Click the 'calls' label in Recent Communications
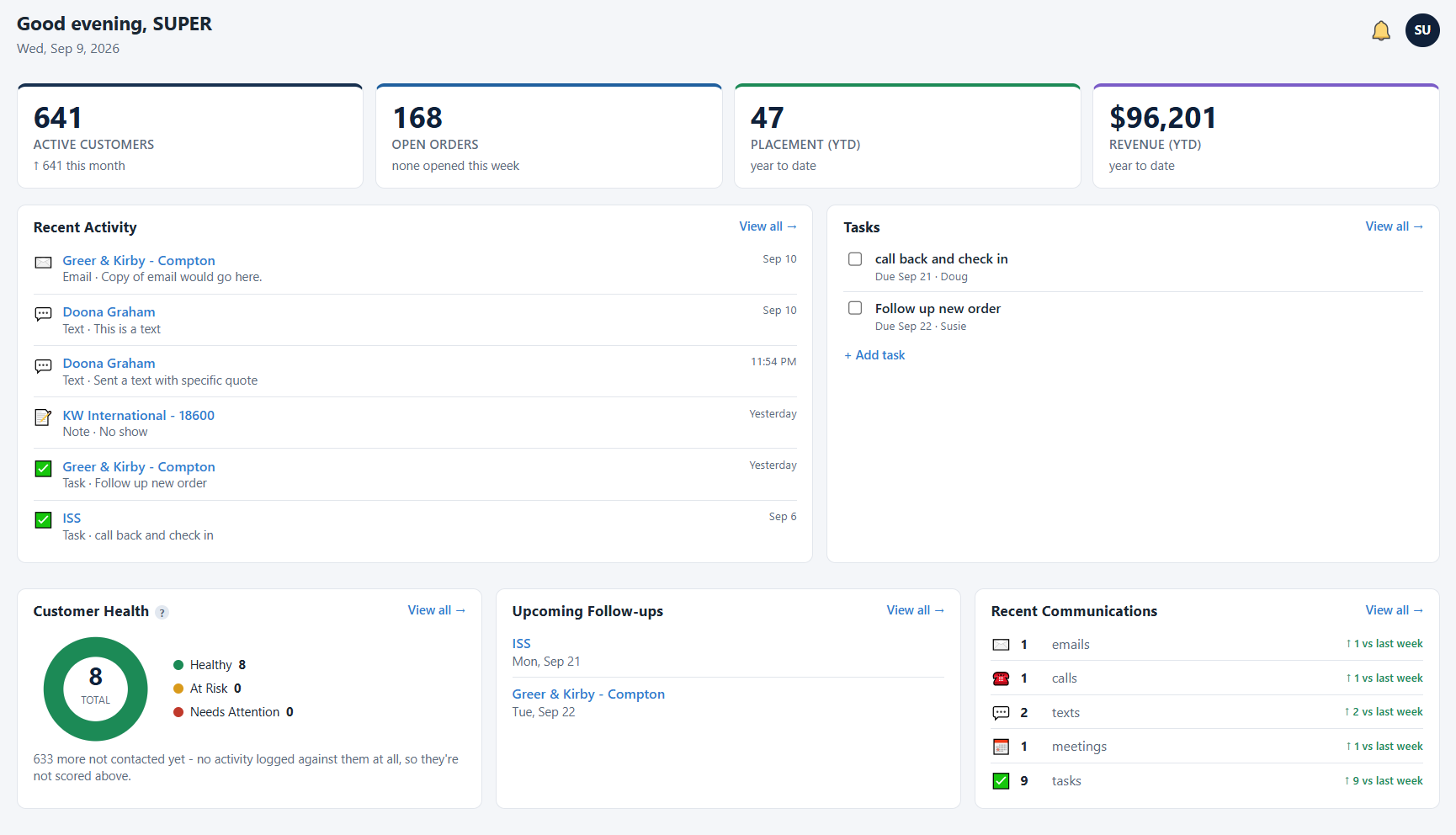 tap(1064, 678)
